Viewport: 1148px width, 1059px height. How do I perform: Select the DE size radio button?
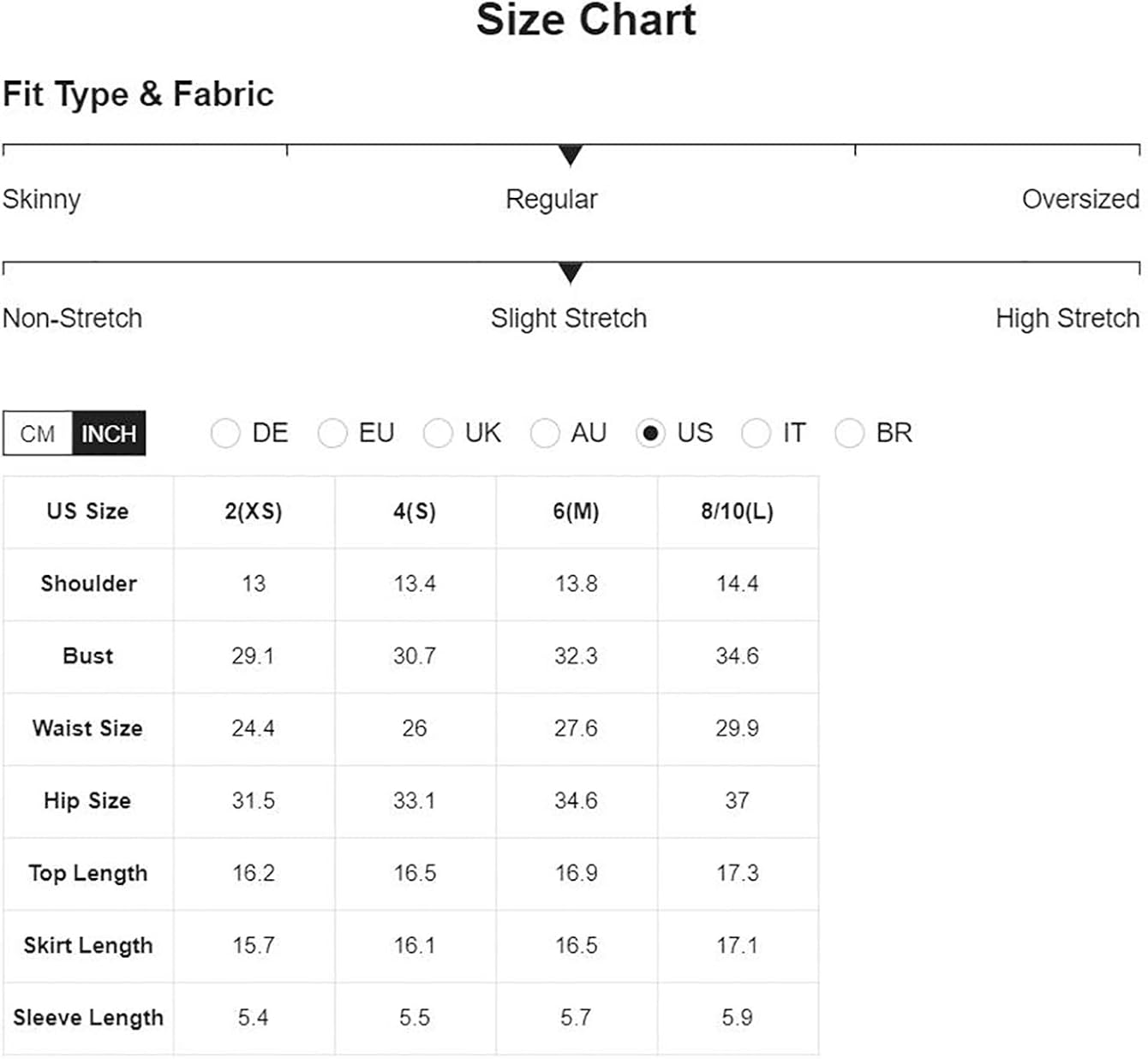point(225,434)
